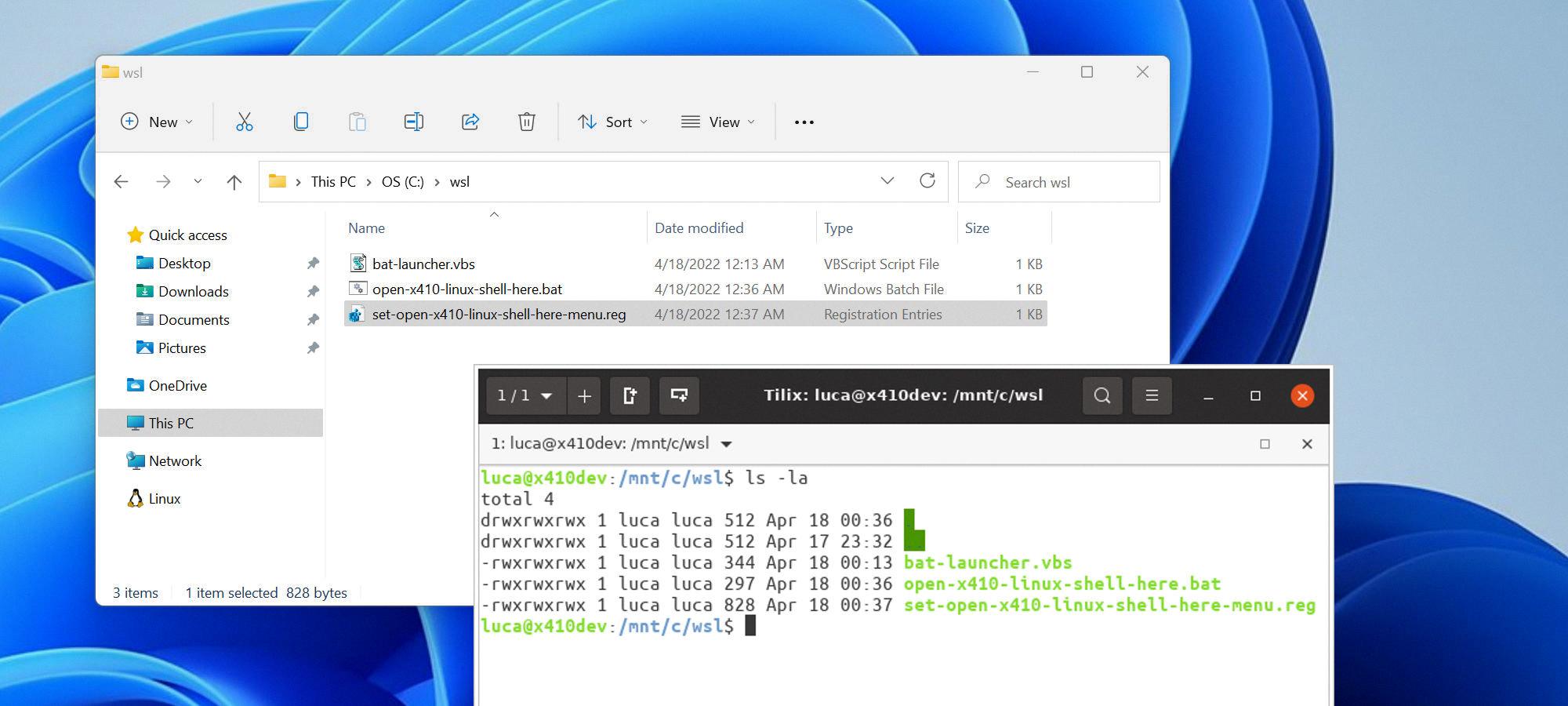Sort files by Date modified column header

pyautogui.click(x=699, y=228)
